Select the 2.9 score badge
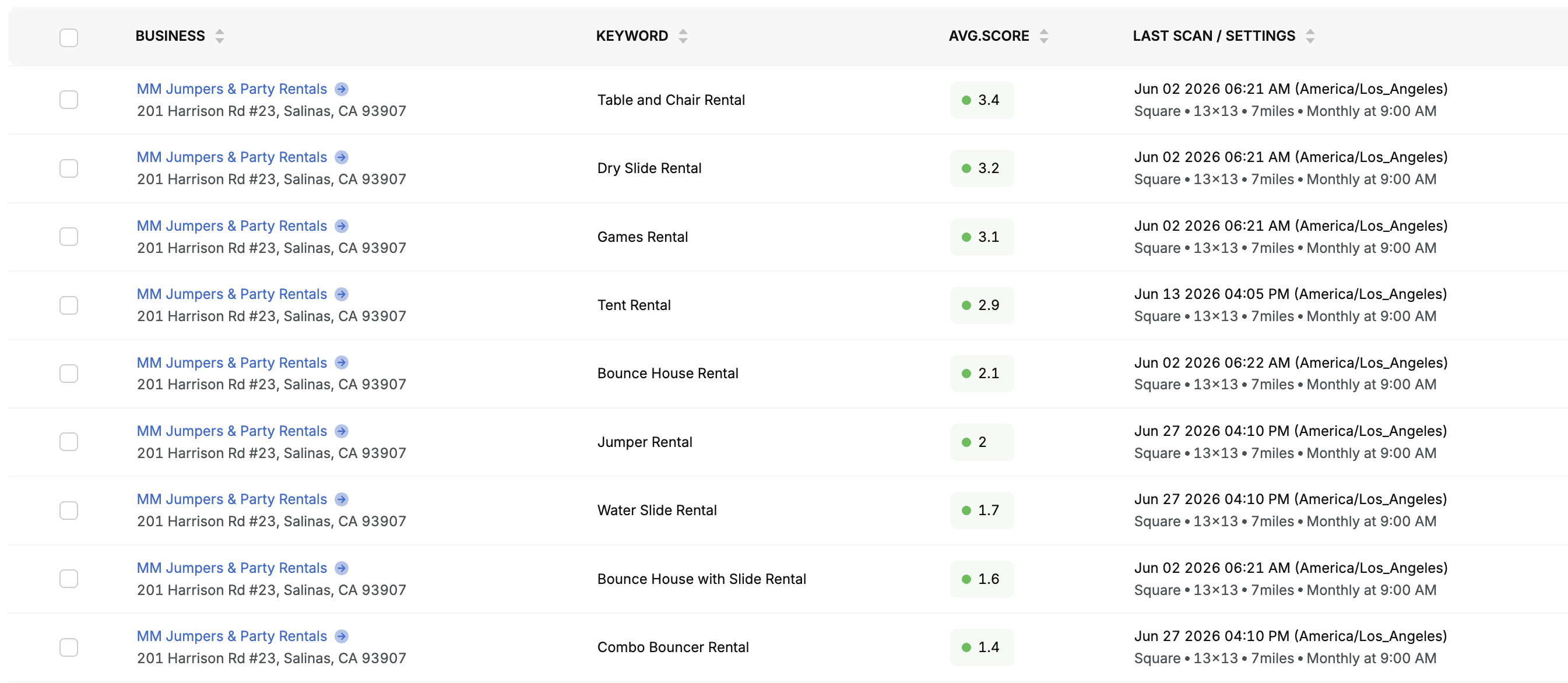This screenshot has width=1568, height=683. (x=982, y=305)
